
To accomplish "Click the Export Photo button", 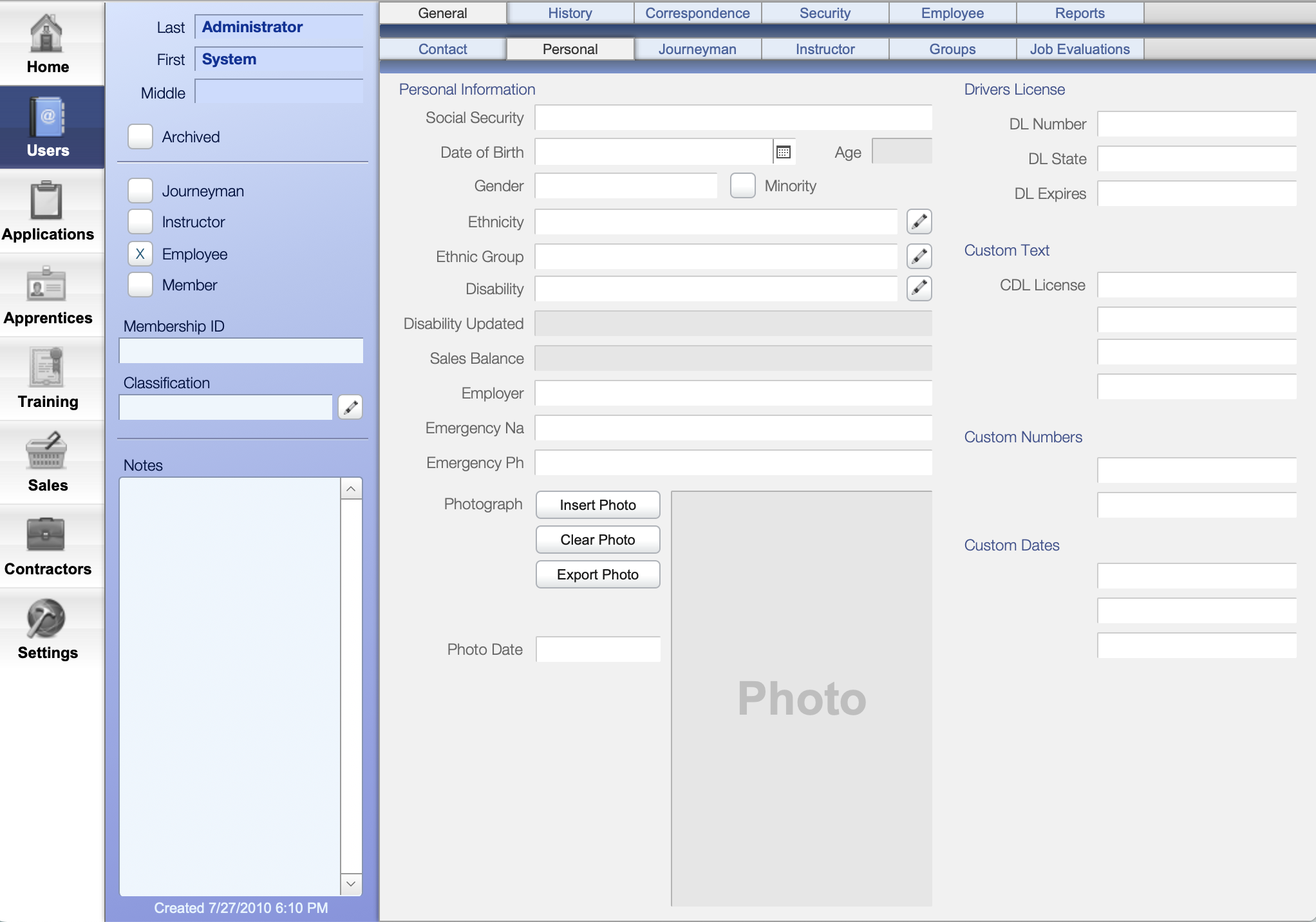I will pos(598,574).
